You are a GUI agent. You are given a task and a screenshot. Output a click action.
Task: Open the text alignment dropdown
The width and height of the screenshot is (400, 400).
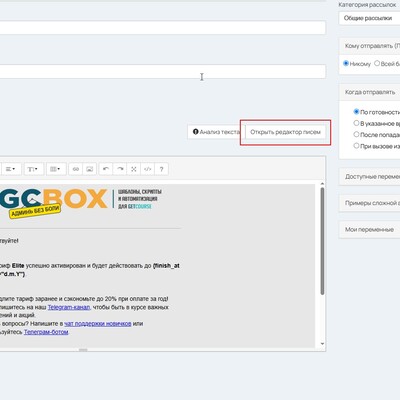point(11,169)
